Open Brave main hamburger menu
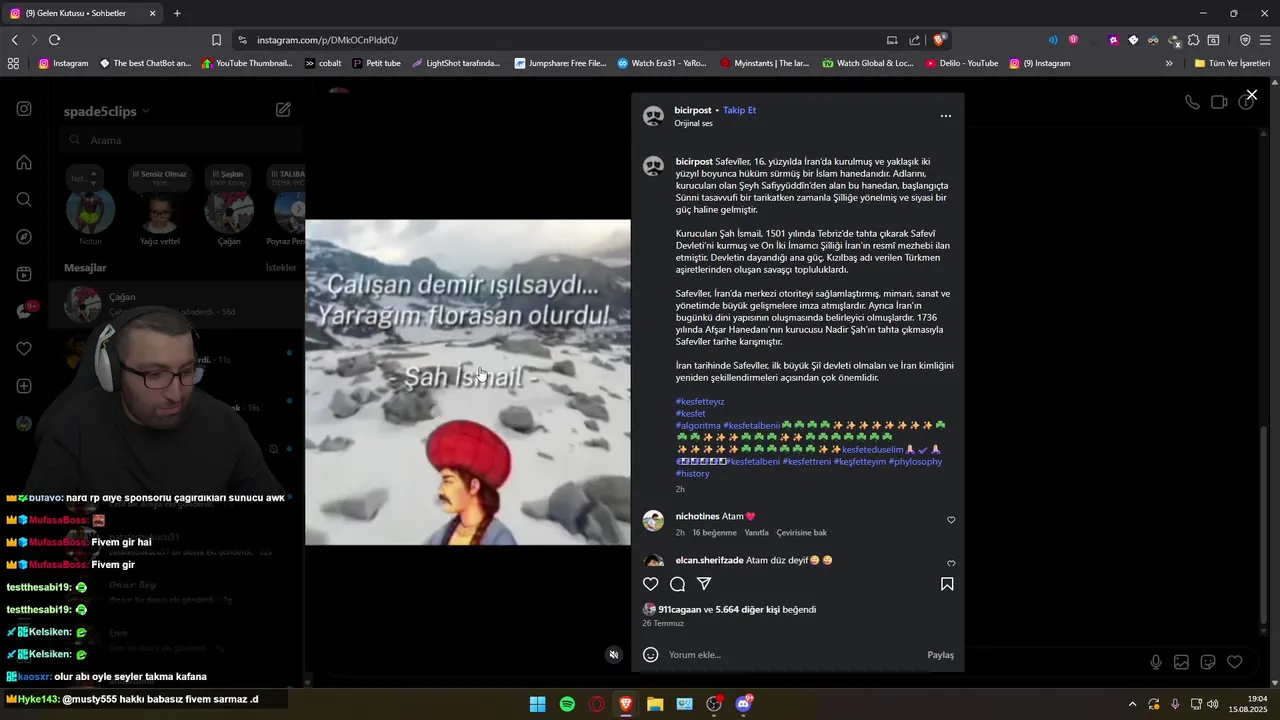The width and height of the screenshot is (1280, 720). [x=1265, y=40]
